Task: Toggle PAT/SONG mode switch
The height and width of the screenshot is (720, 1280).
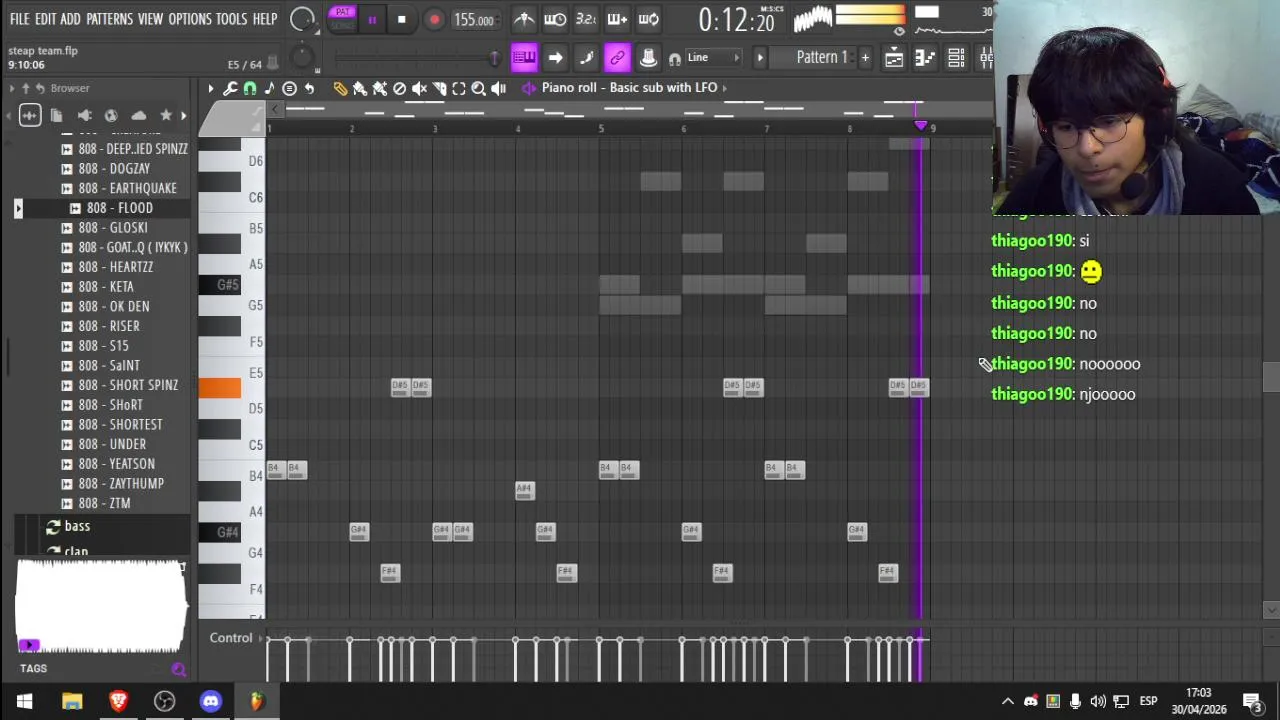Action: [x=342, y=19]
